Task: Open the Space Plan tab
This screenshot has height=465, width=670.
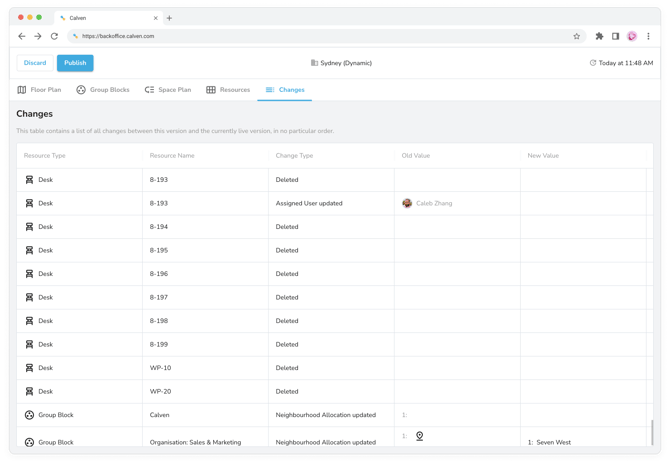Action: [x=168, y=90]
